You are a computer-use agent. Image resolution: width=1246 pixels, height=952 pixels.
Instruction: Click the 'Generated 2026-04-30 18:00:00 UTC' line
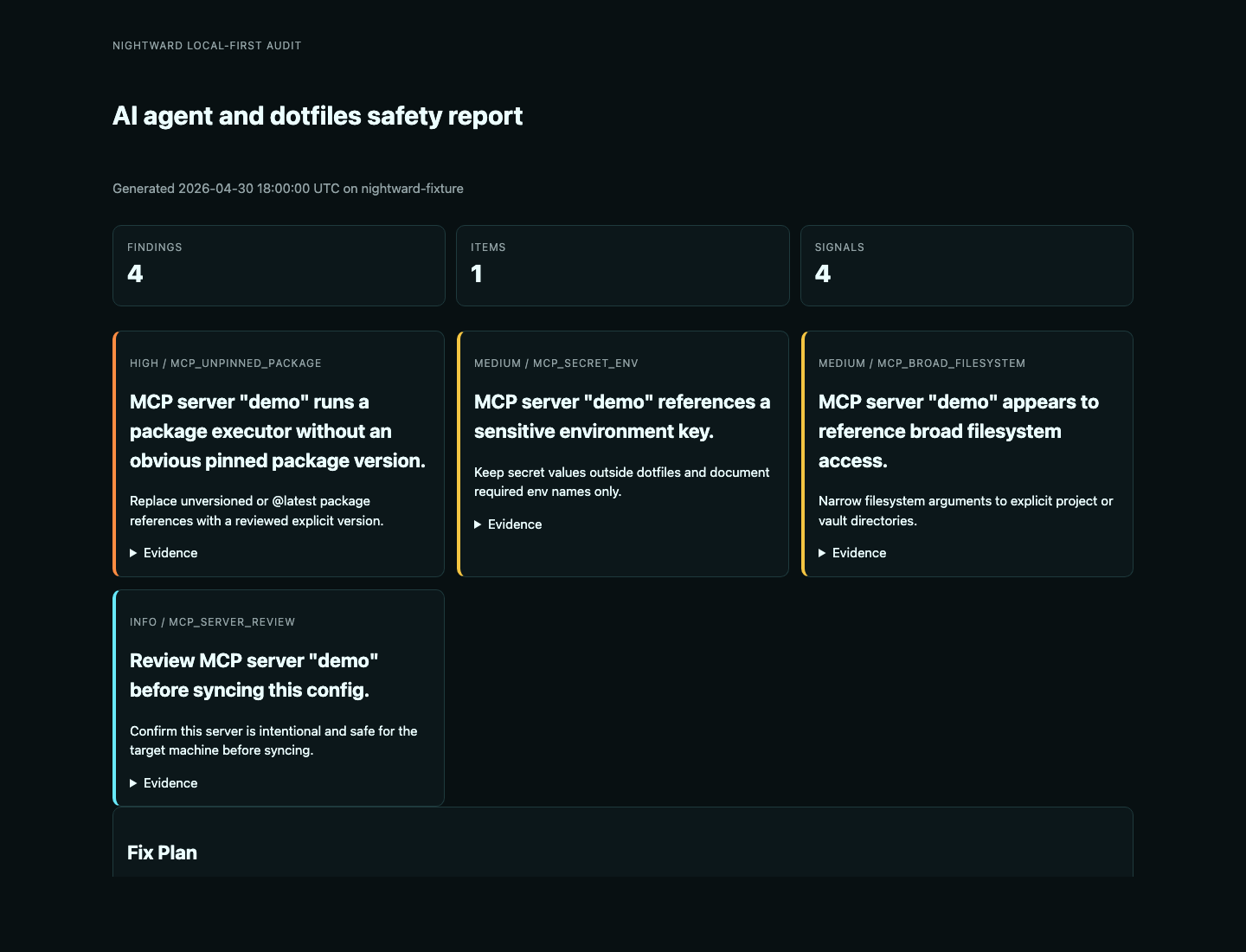point(288,189)
